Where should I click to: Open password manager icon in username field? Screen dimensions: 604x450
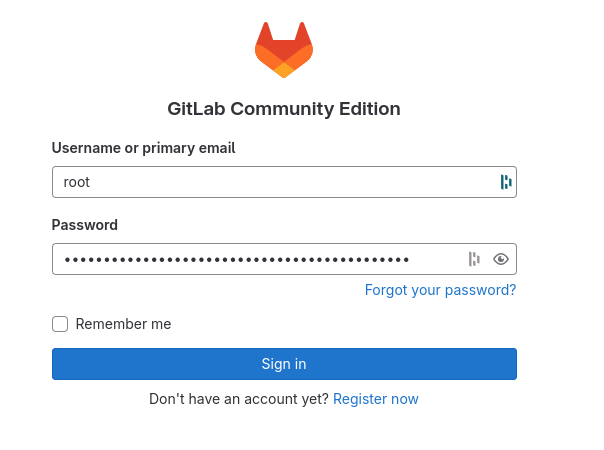pyautogui.click(x=506, y=182)
